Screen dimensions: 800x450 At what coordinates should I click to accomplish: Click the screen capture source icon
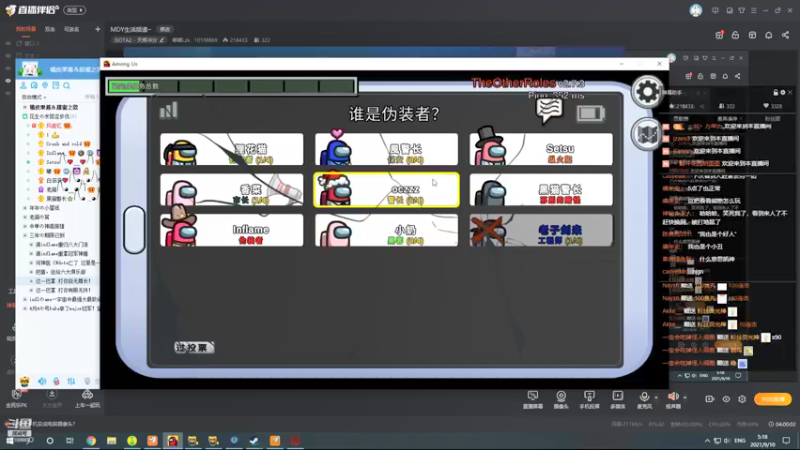[533, 396]
